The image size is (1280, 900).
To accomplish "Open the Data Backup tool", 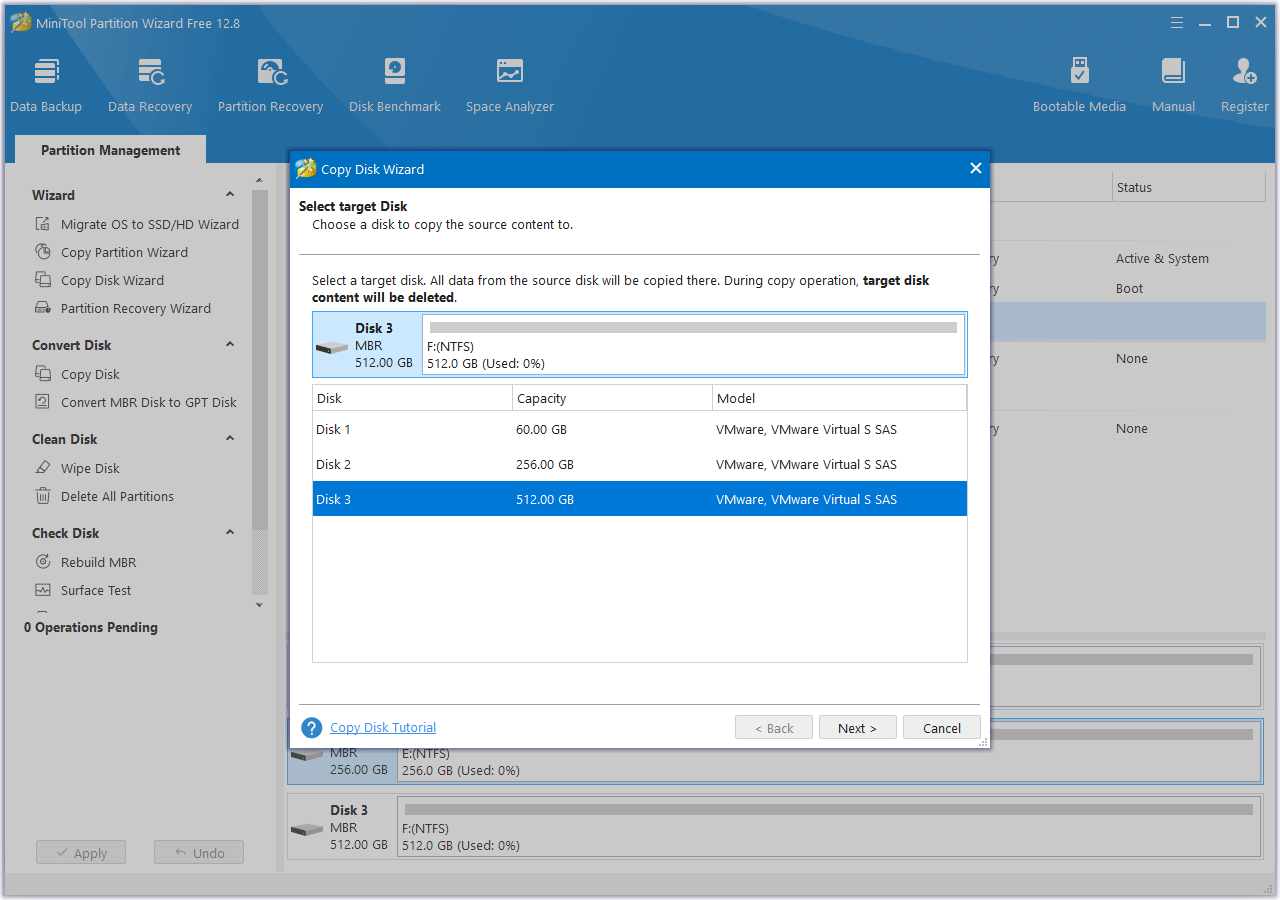I will point(46,85).
